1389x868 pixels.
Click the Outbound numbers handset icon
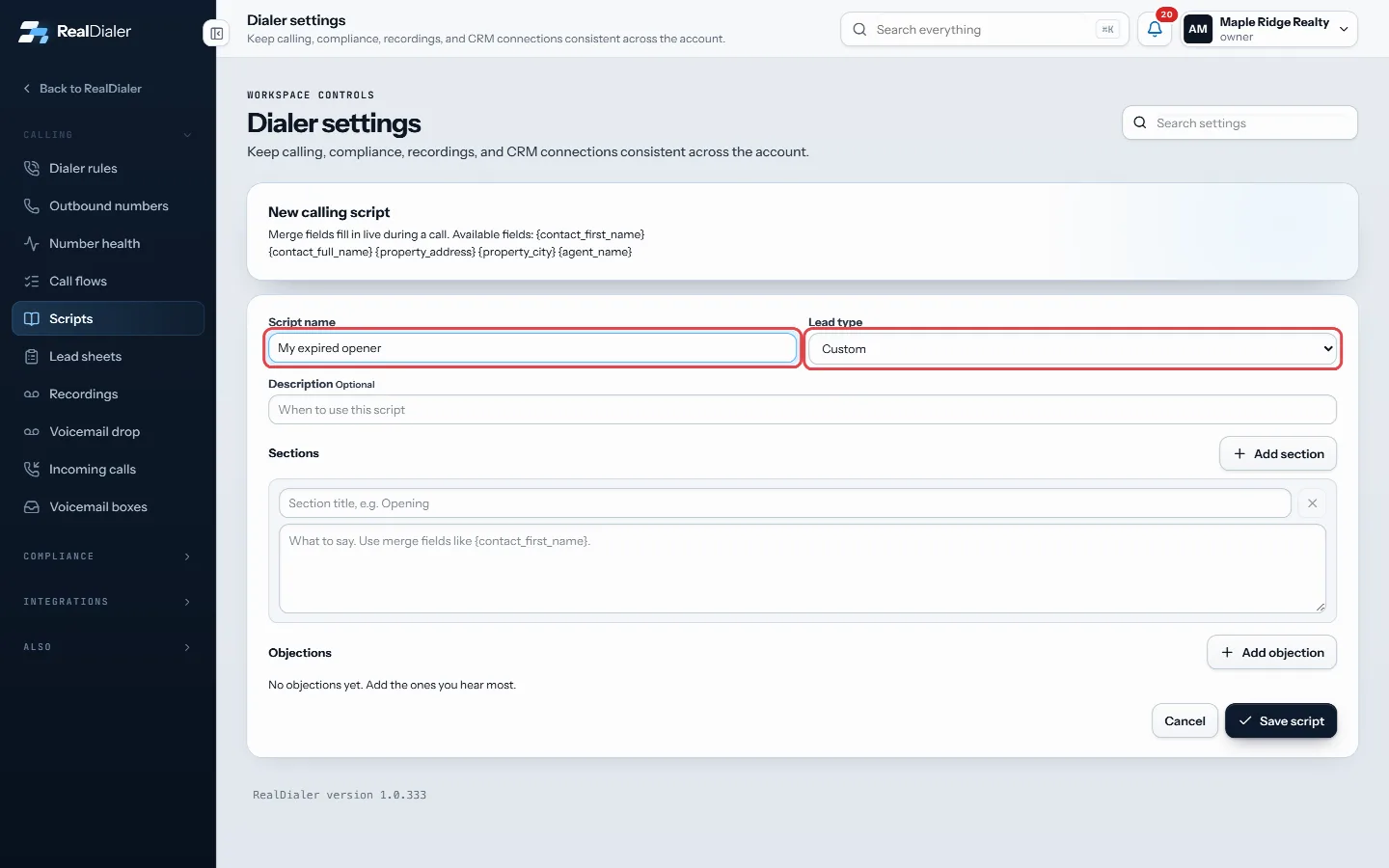(x=32, y=206)
